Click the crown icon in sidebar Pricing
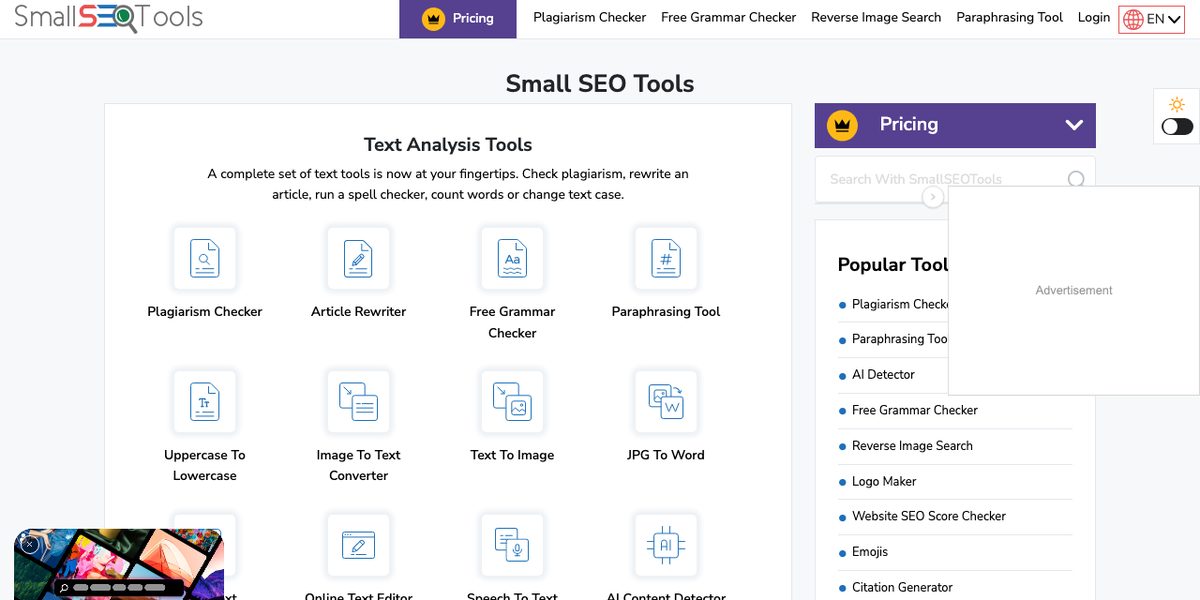Image resolution: width=1200 pixels, height=600 pixels. pos(844,125)
